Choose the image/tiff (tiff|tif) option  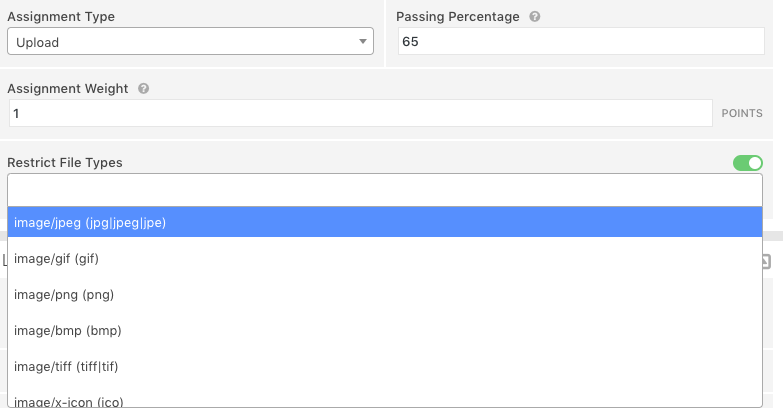pos(384,366)
